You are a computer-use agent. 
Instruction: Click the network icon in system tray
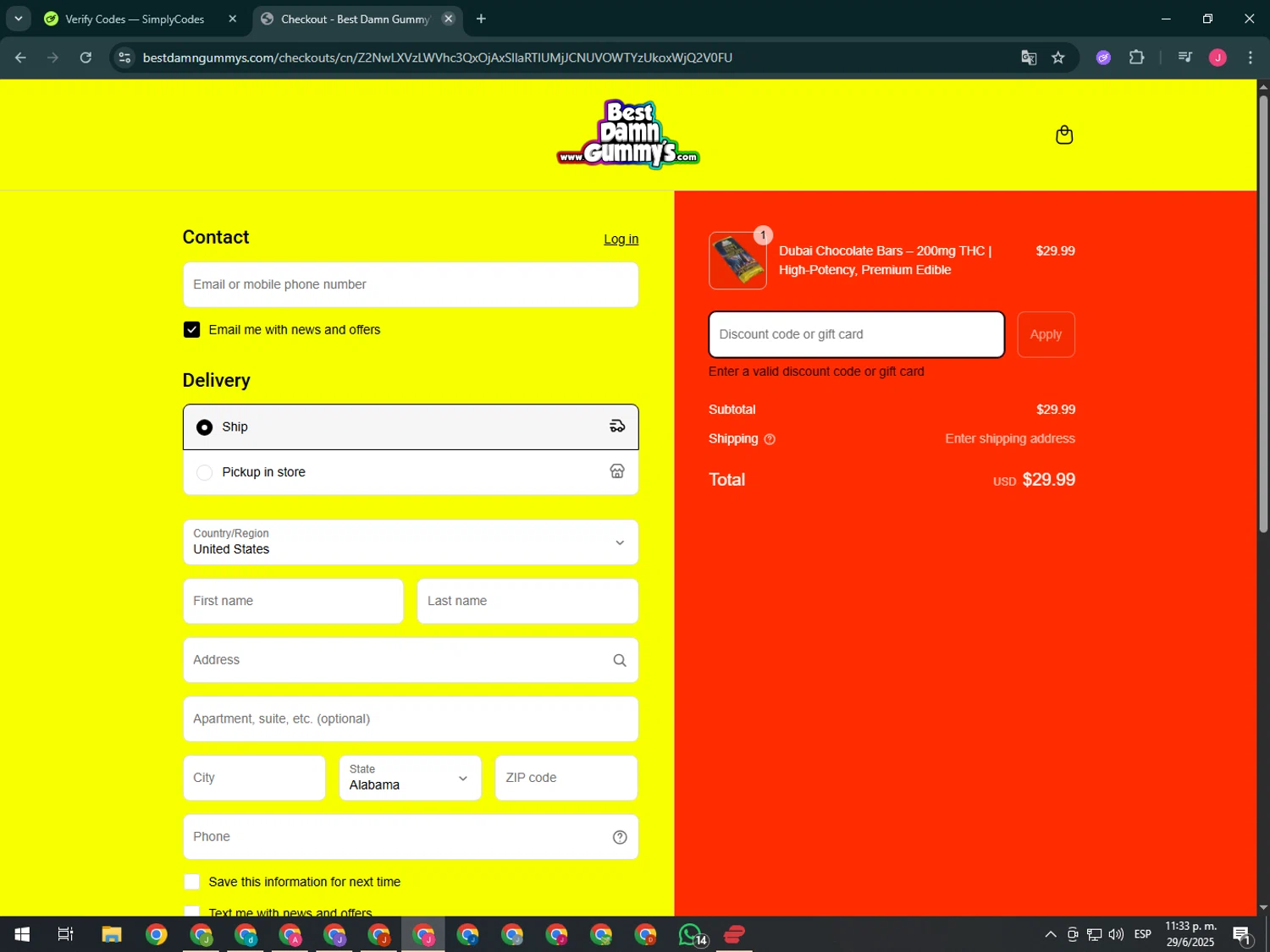pos(1094,934)
